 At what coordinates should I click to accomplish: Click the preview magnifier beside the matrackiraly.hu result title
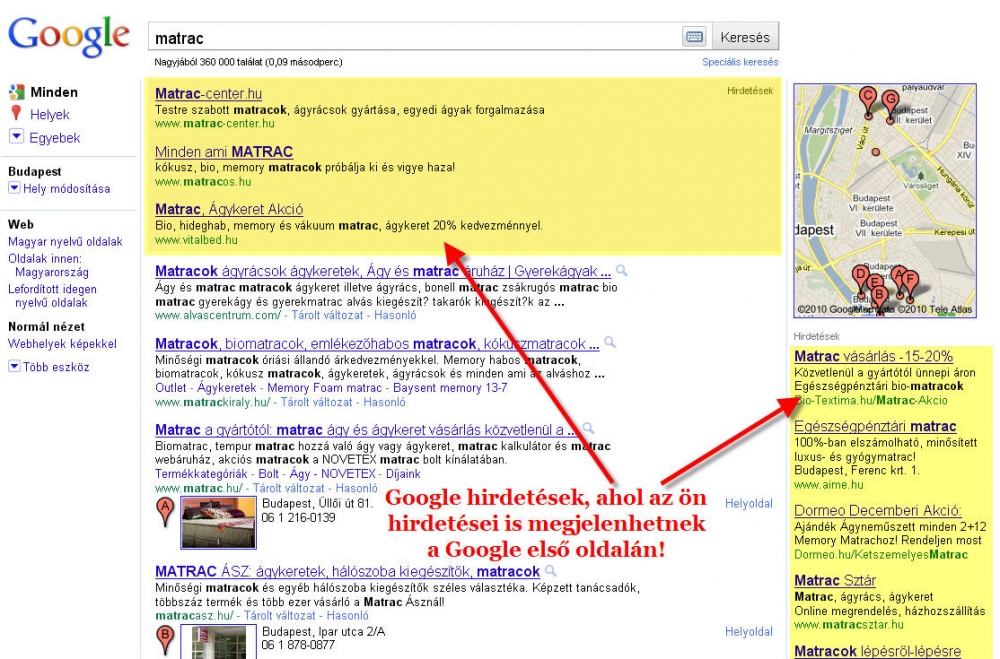click(x=610, y=343)
